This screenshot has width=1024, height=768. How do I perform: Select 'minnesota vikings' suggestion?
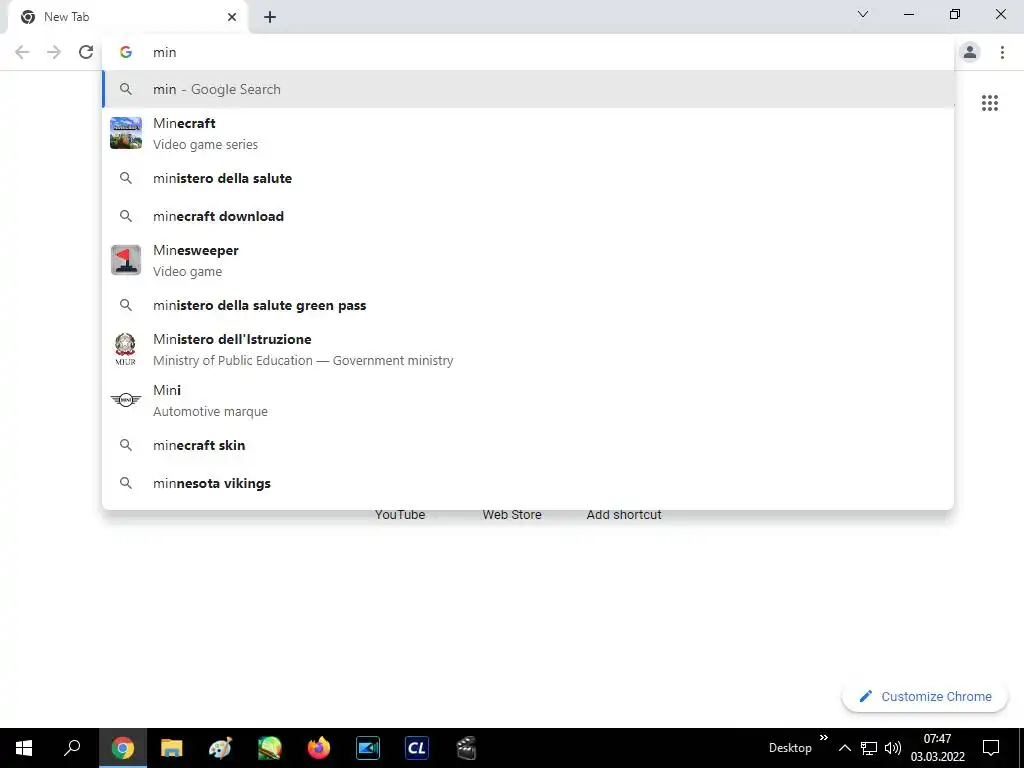[528, 483]
